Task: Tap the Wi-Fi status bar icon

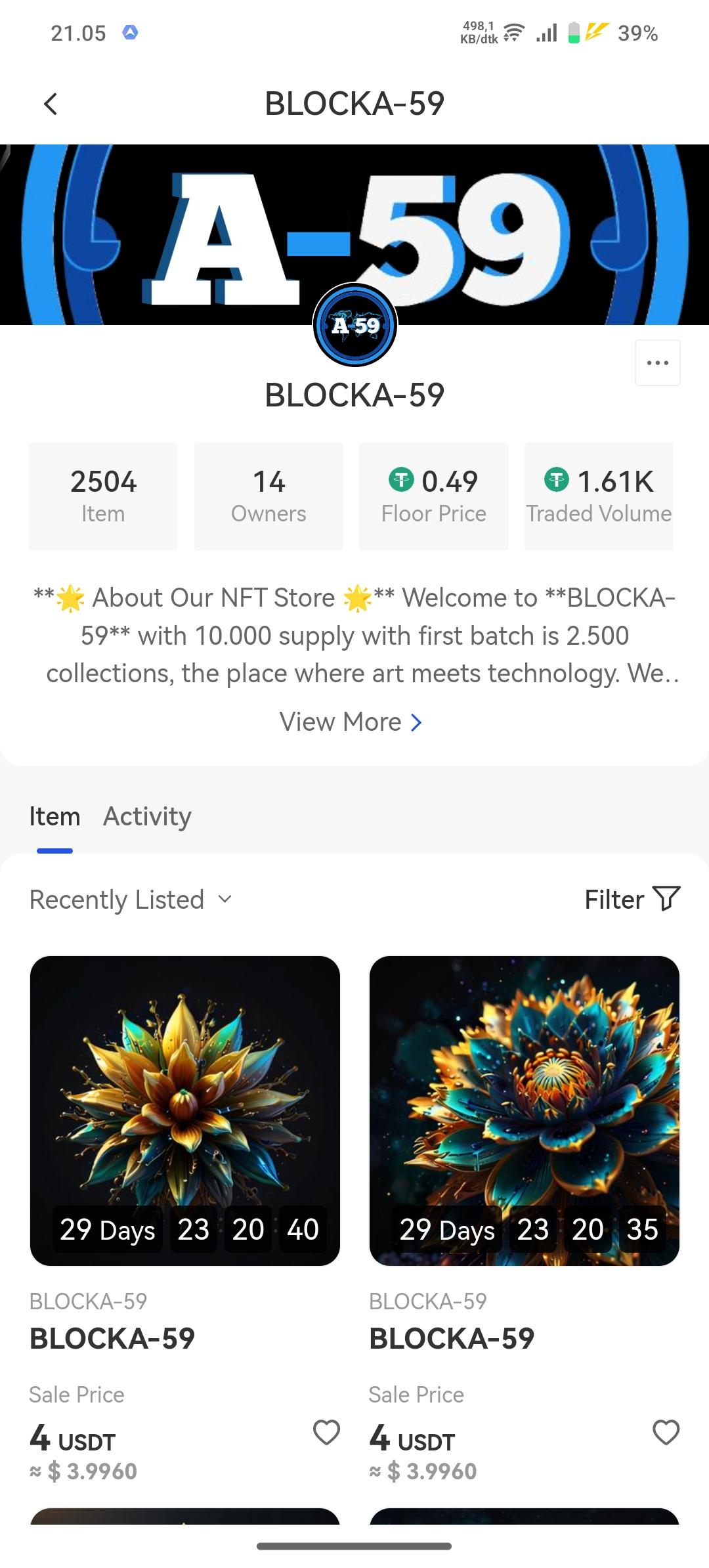Action: 514,32
